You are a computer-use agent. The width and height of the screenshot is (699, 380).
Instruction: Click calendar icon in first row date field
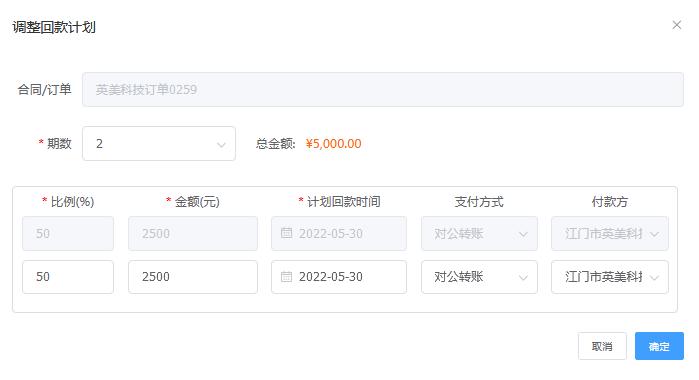[x=286, y=233]
